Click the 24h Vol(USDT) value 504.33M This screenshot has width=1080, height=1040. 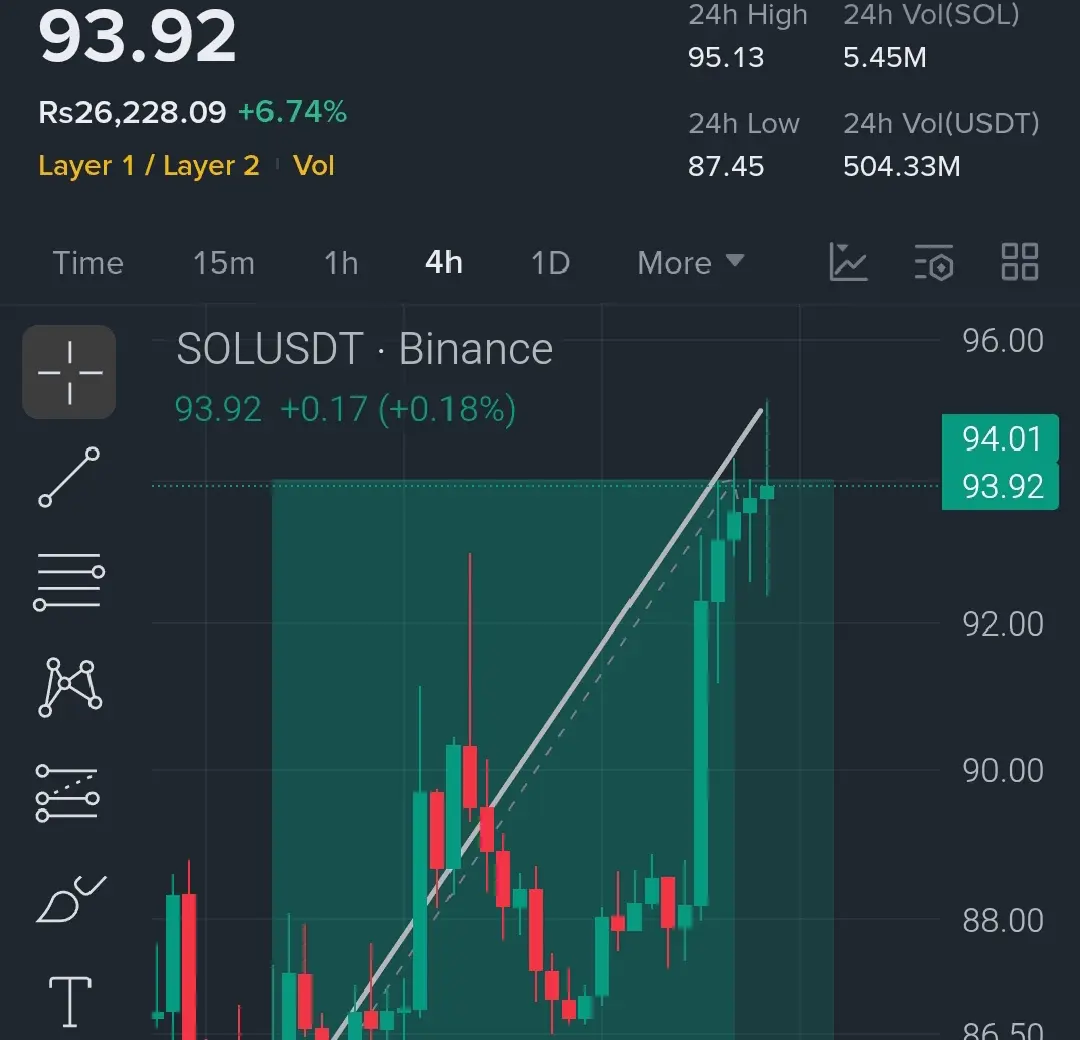(902, 167)
